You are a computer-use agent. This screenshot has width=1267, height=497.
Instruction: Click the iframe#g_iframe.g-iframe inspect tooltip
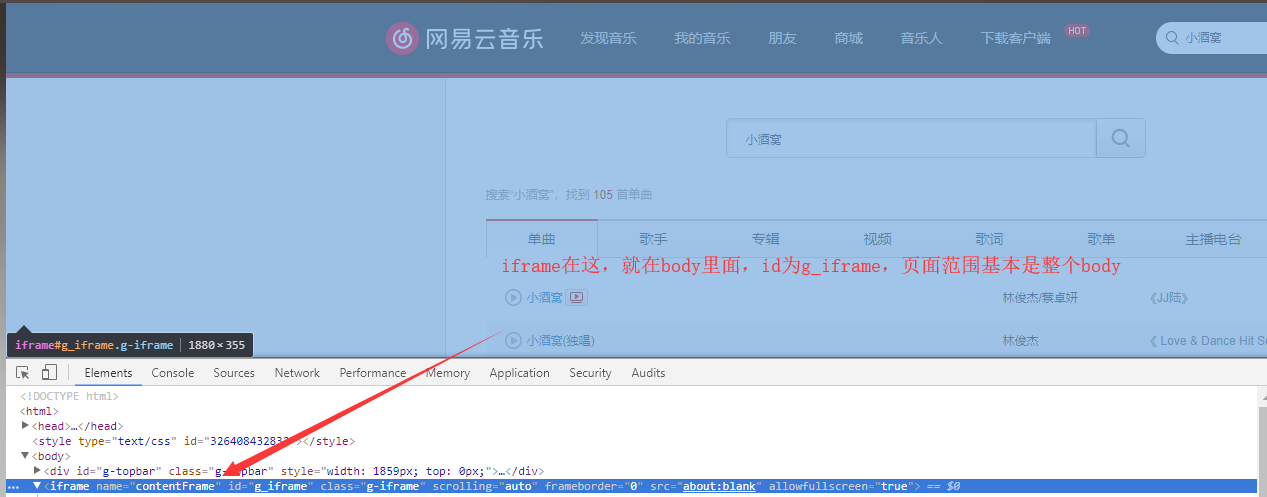tap(130, 345)
